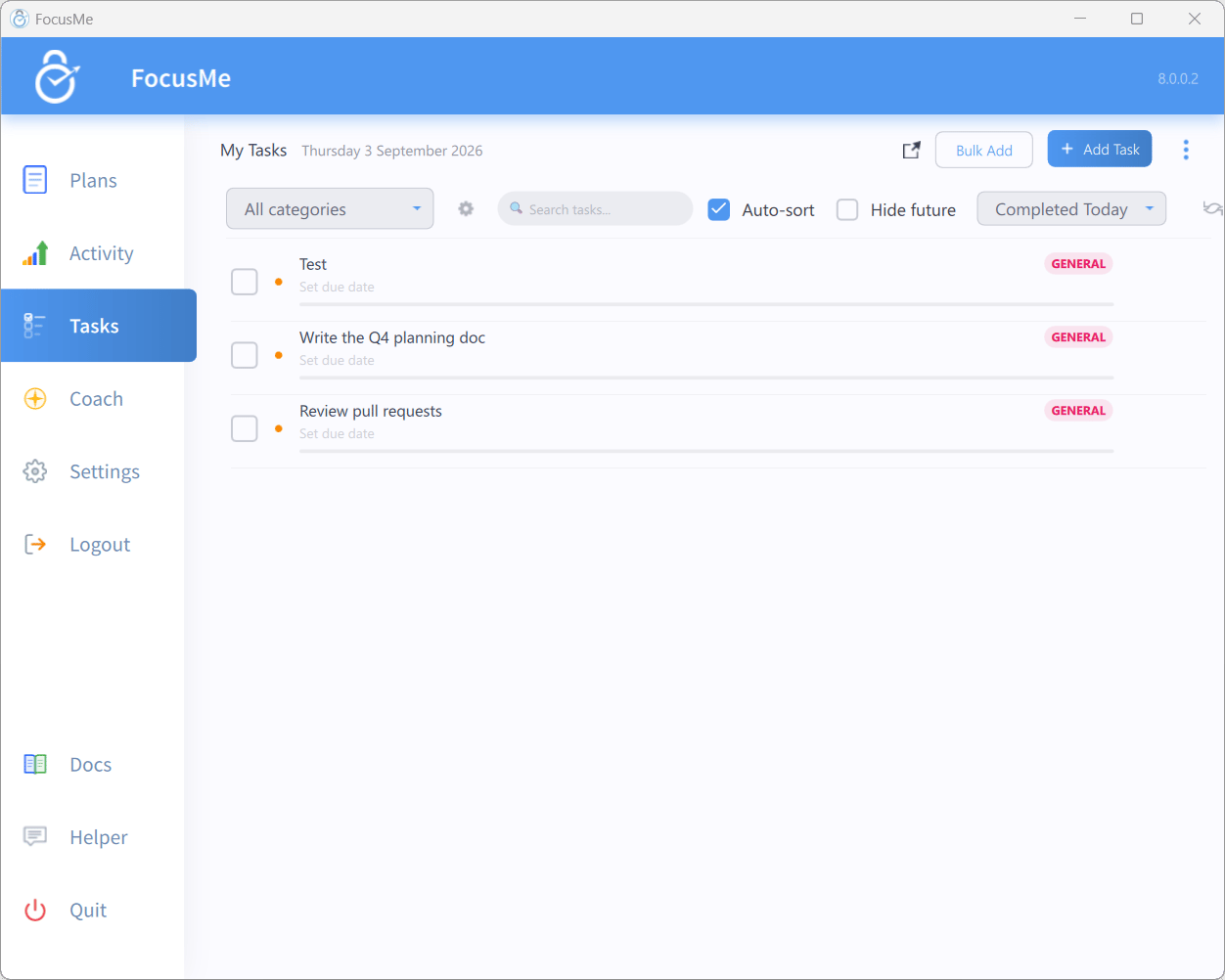Screen dimensions: 1225x980
Task: Click the Activity bar chart icon
Action: (35, 253)
